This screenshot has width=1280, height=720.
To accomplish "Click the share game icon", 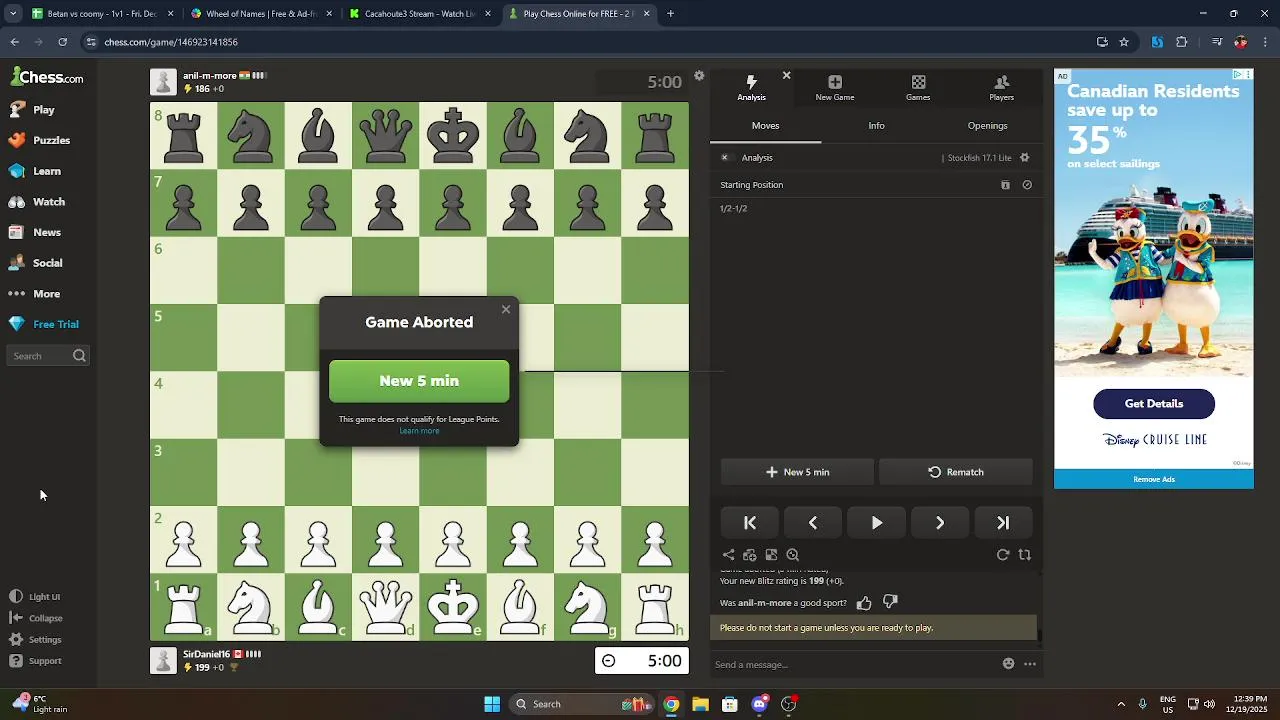I will [x=728, y=555].
